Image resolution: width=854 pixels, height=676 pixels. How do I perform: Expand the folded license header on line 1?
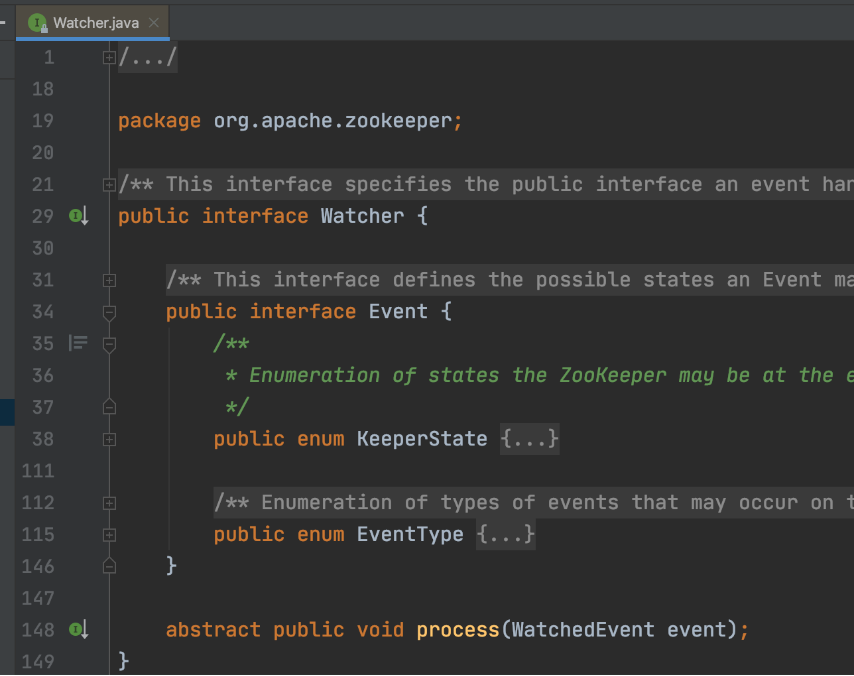[x=109, y=58]
